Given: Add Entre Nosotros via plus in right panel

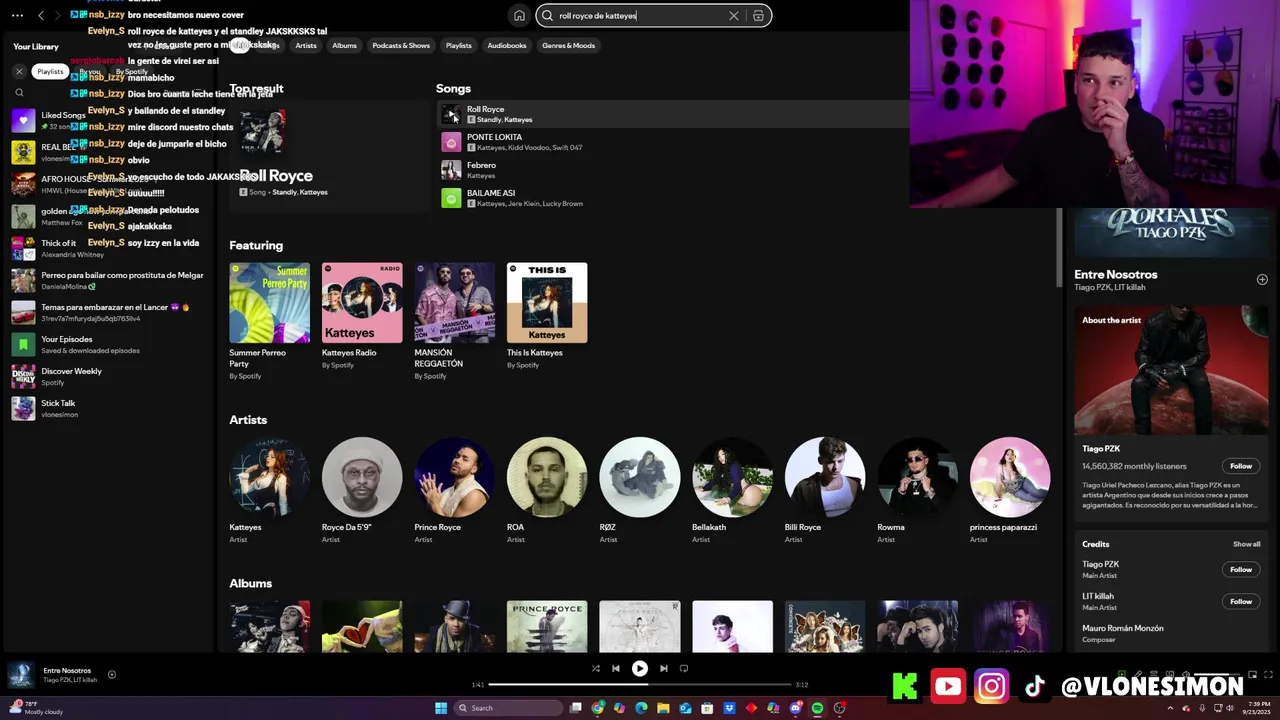Looking at the screenshot, I should click(1261, 280).
